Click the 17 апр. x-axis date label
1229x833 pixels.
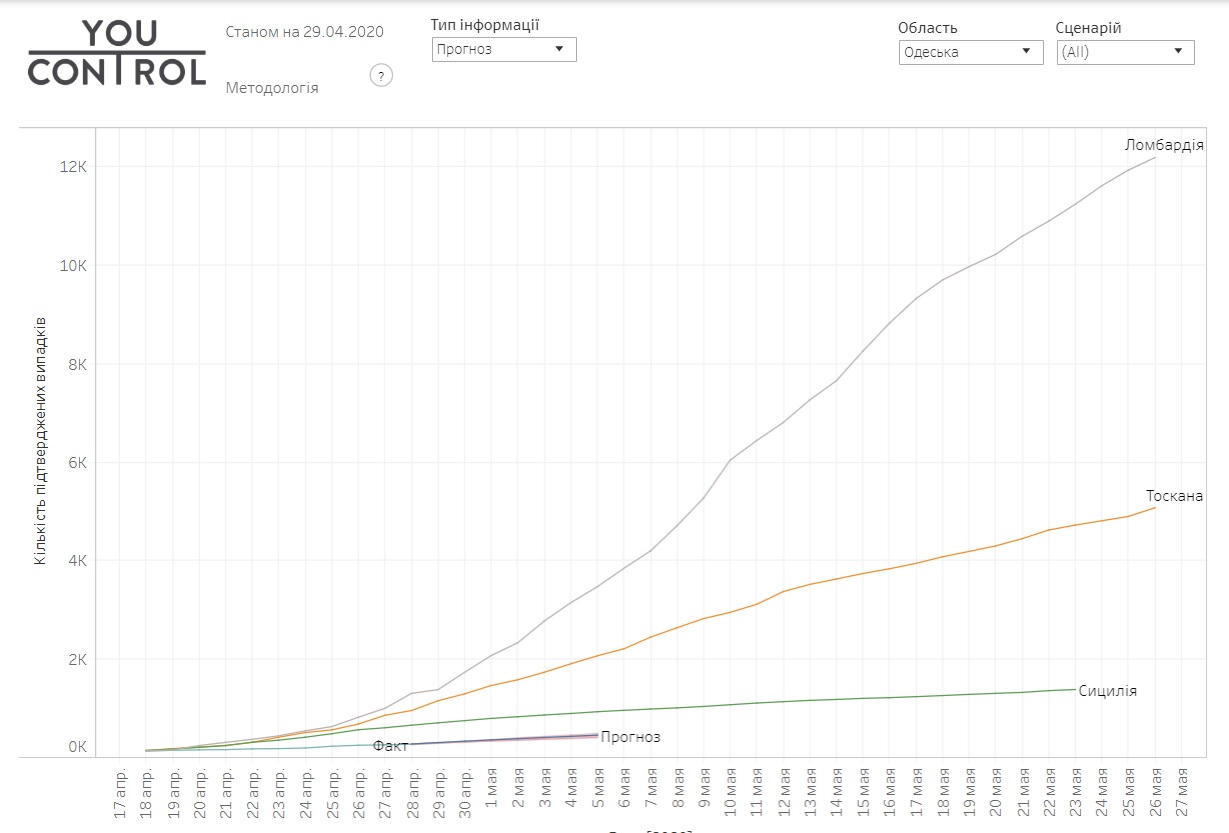click(x=120, y=794)
